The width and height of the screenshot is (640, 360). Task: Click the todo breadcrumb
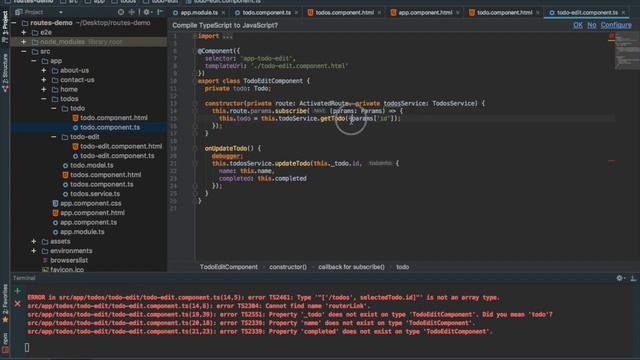tap(402, 267)
